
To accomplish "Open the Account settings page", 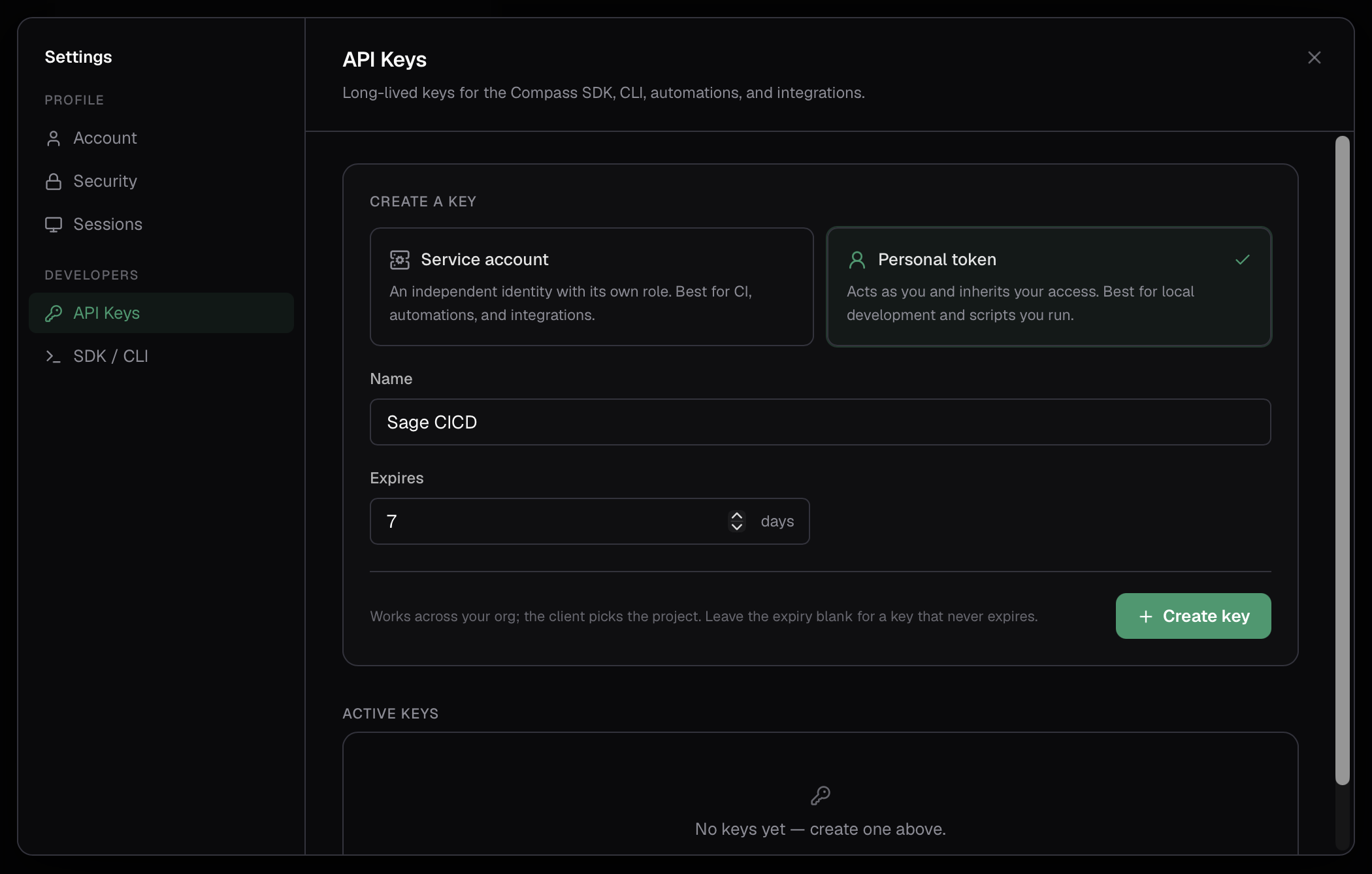I will point(161,138).
